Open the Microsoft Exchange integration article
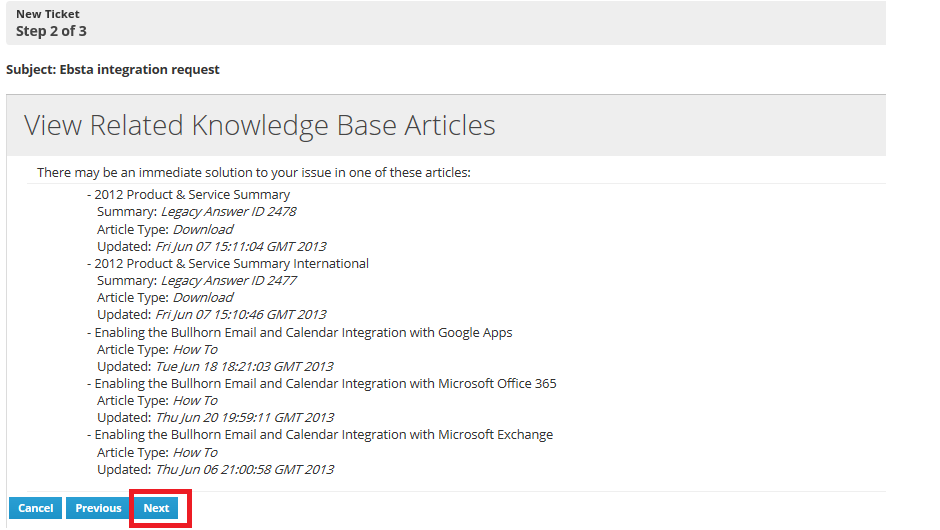940x530 pixels. [323, 435]
